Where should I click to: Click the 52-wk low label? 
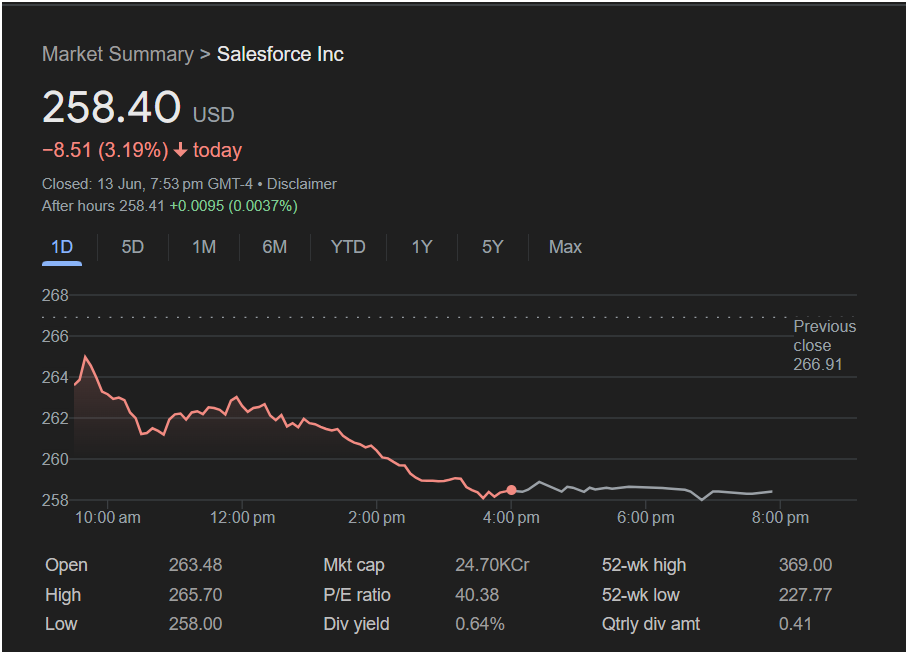[x=640, y=595]
